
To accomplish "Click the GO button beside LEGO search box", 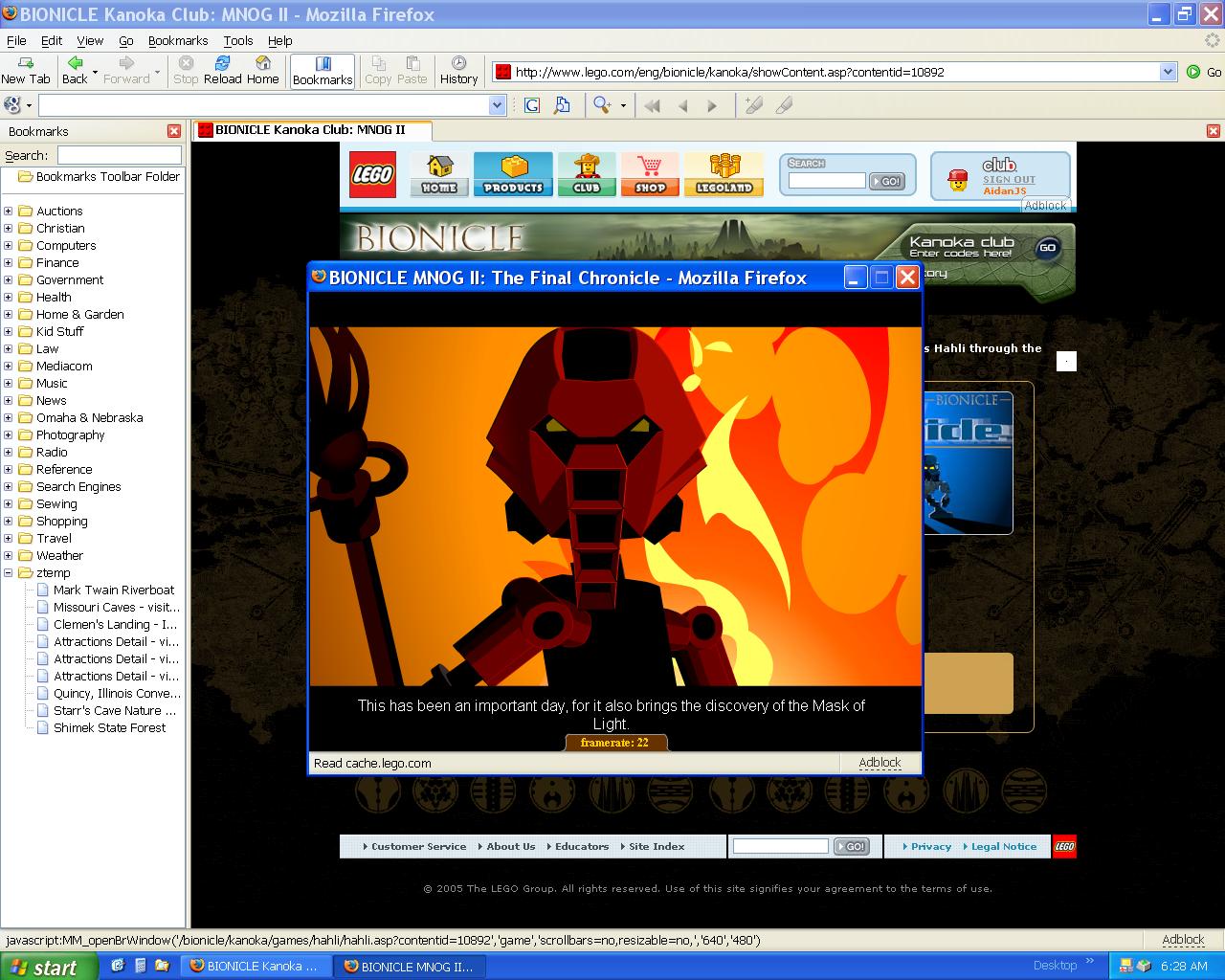I will (x=887, y=181).
